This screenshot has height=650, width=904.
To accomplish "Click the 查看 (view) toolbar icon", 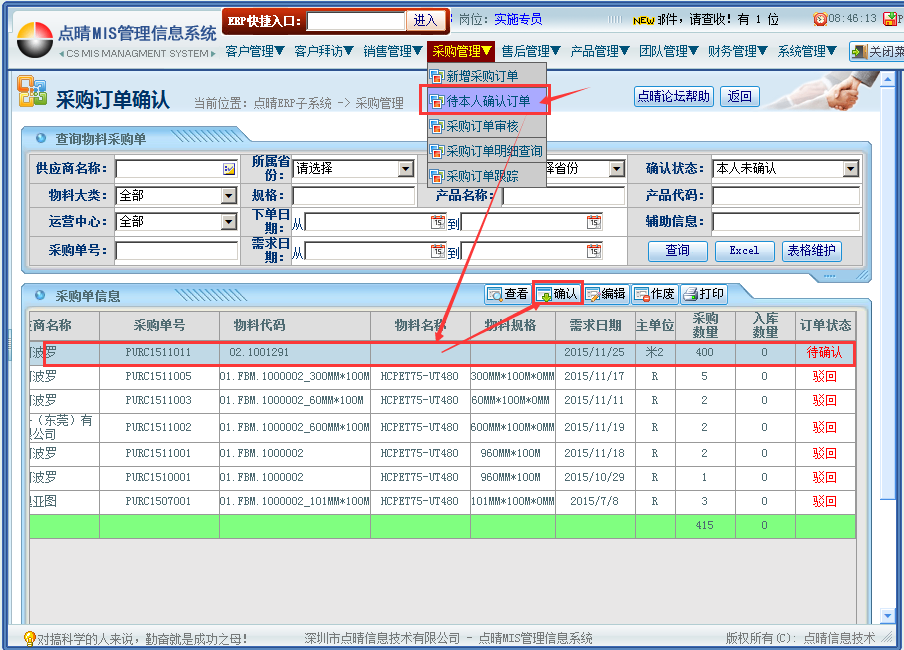I will coord(507,294).
